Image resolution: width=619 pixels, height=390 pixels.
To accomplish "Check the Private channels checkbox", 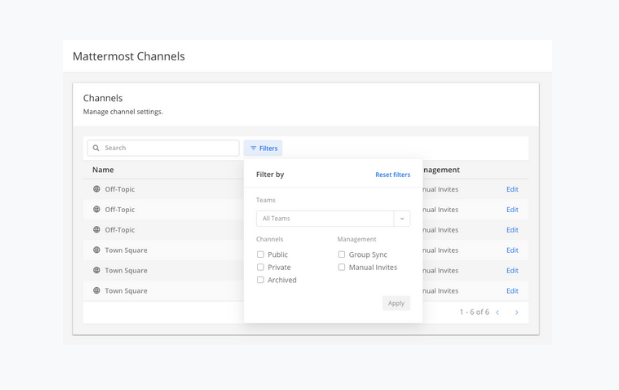I will 261,267.
